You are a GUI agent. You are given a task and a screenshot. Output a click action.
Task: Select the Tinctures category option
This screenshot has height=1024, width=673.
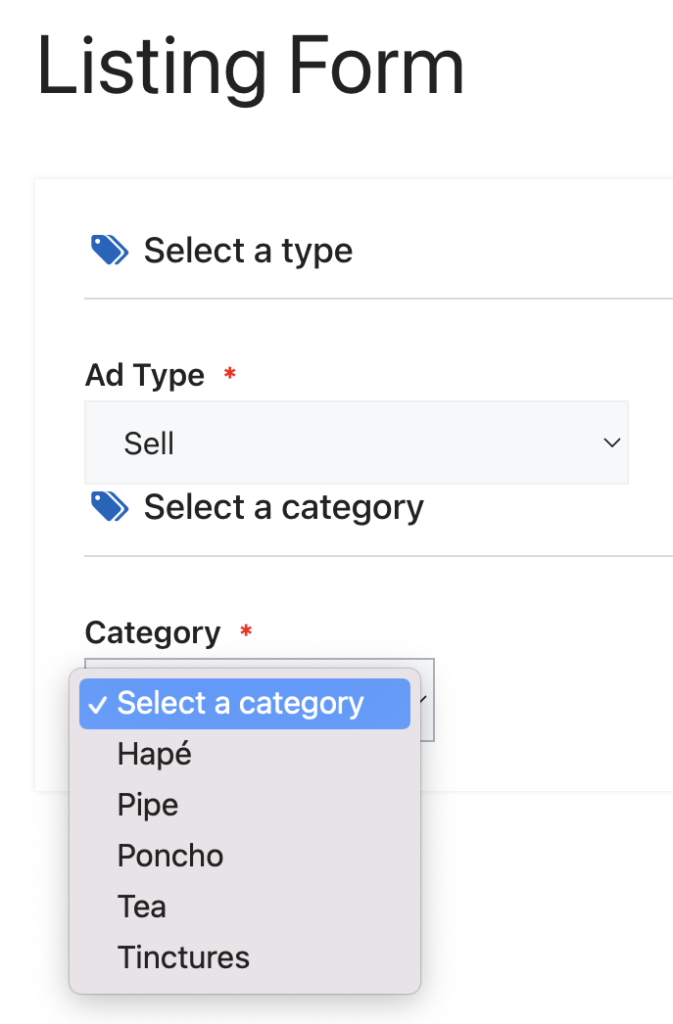(183, 958)
